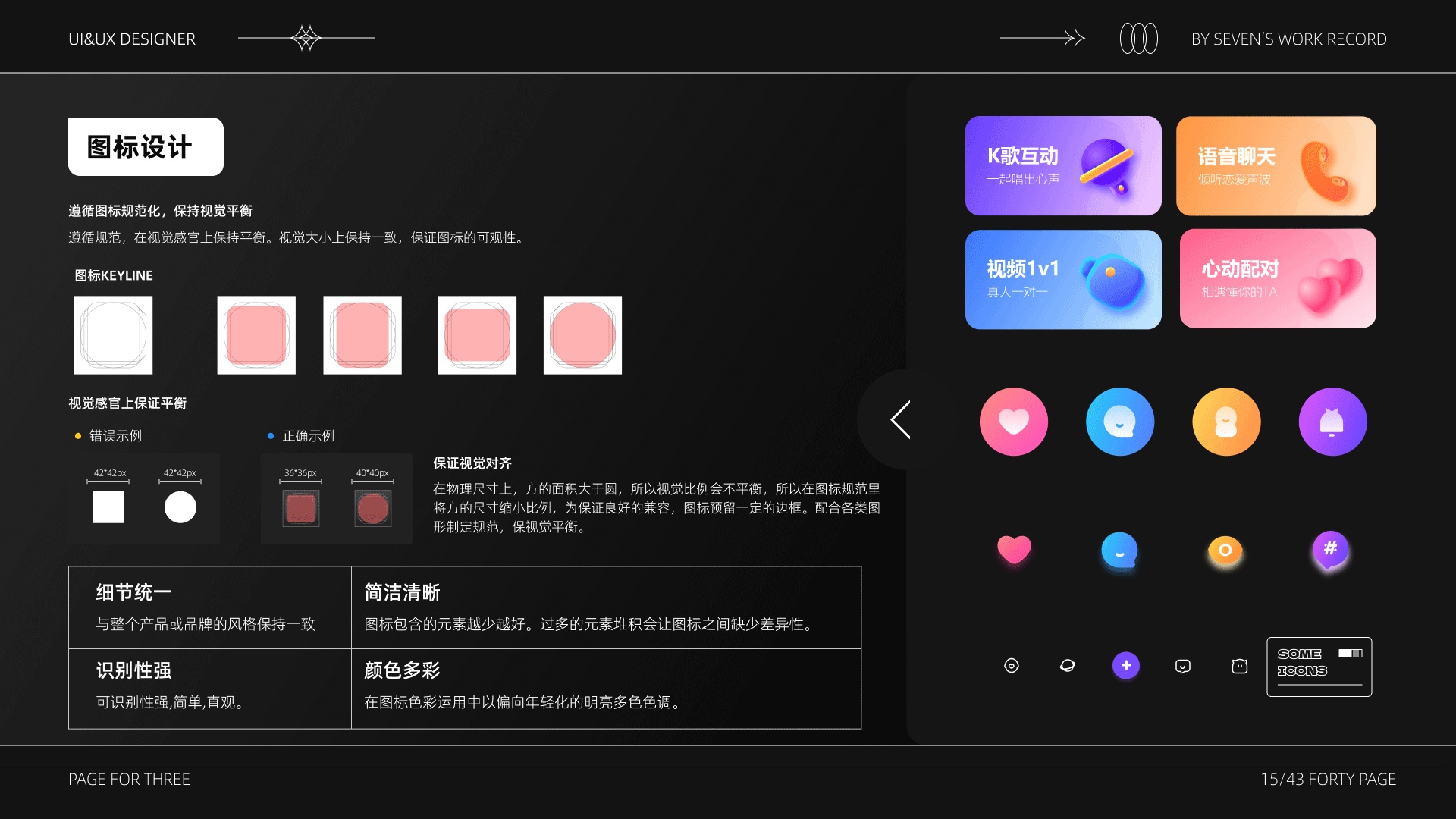Click the yellow 错误示例 bullet
The image size is (1456, 819).
point(78,436)
